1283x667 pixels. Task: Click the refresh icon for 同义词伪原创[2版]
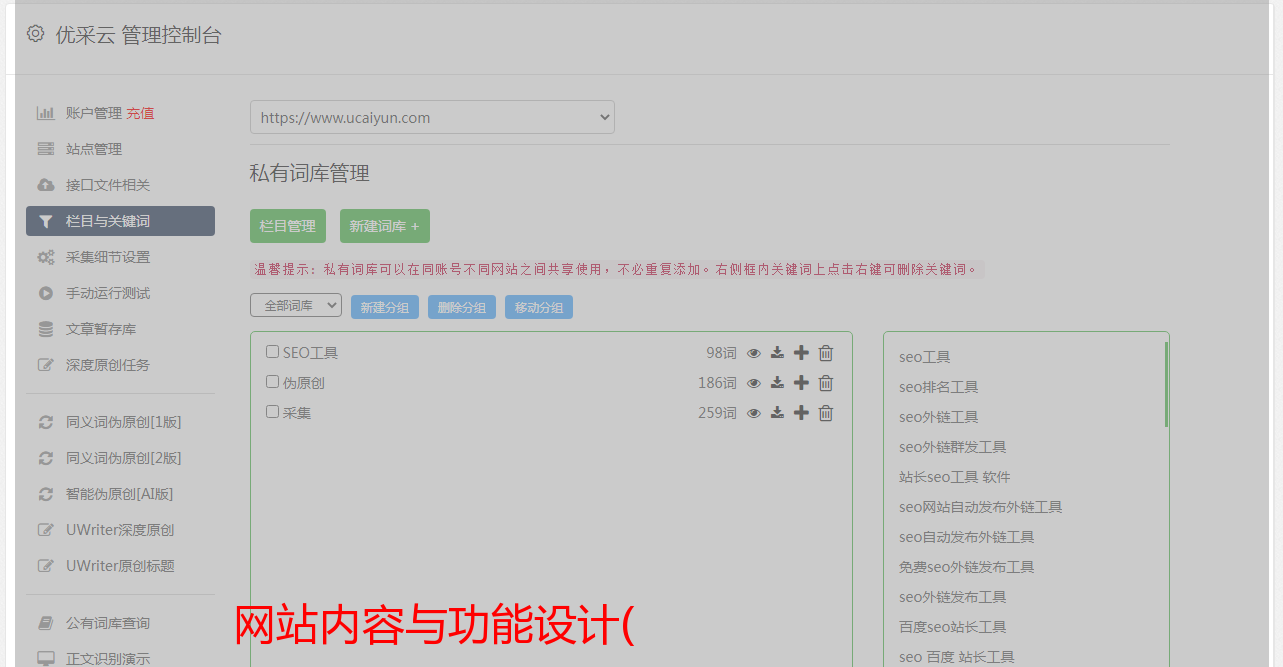pyautogui.click(x=45, y=458)
